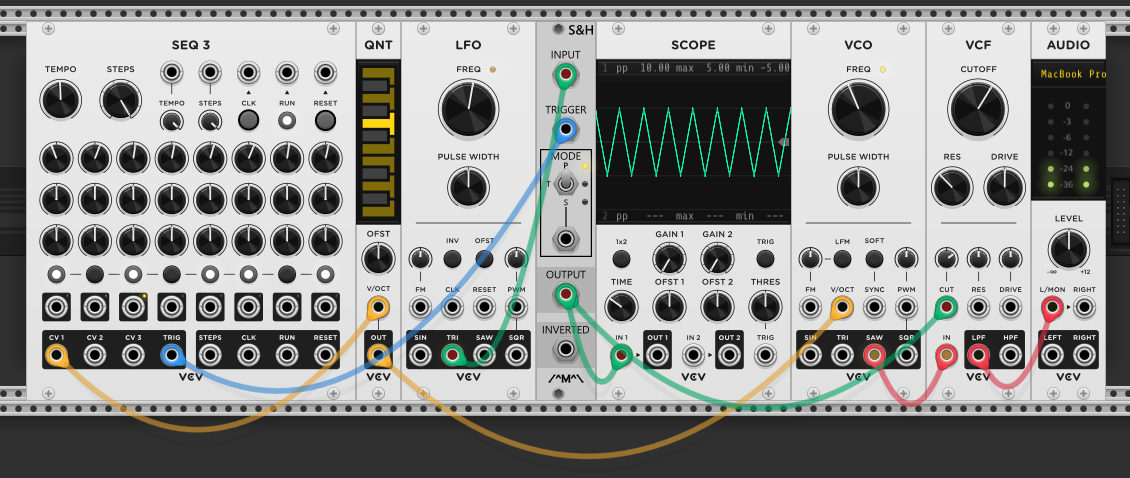
Task: Click the SCOPE IN 1 jack
Action: [620, 355]
